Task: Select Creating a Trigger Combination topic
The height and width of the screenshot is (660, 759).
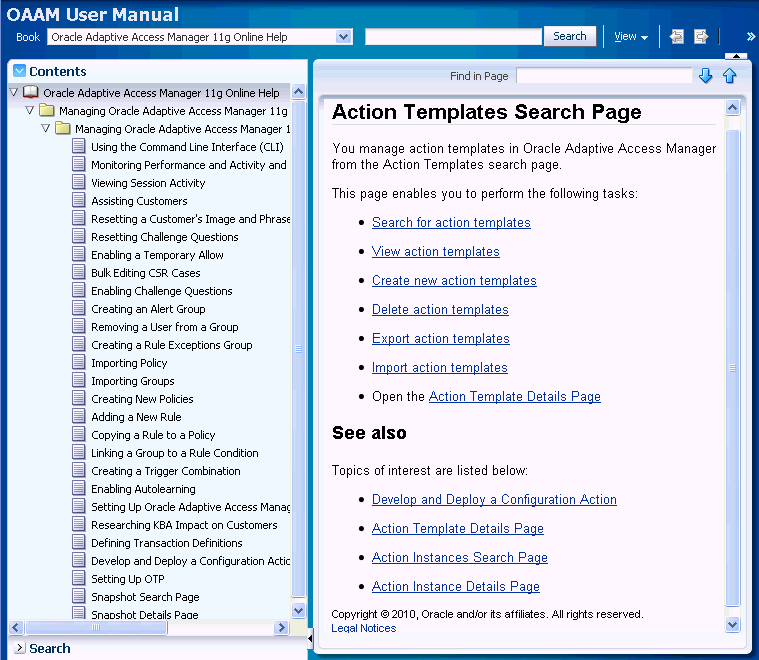Action: pos(166,471)
